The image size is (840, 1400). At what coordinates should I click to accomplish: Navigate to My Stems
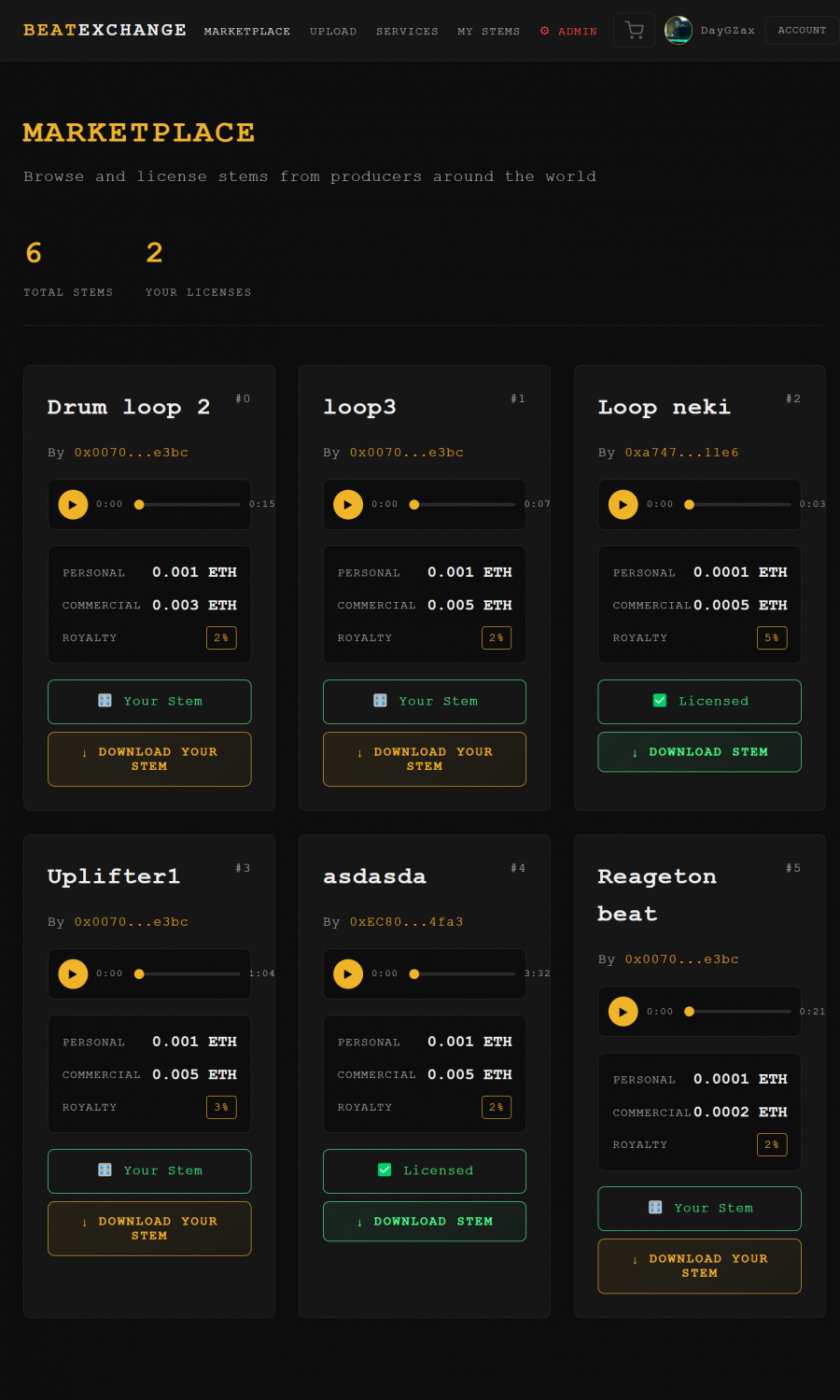pyautogui.click(x=488, y=32)
